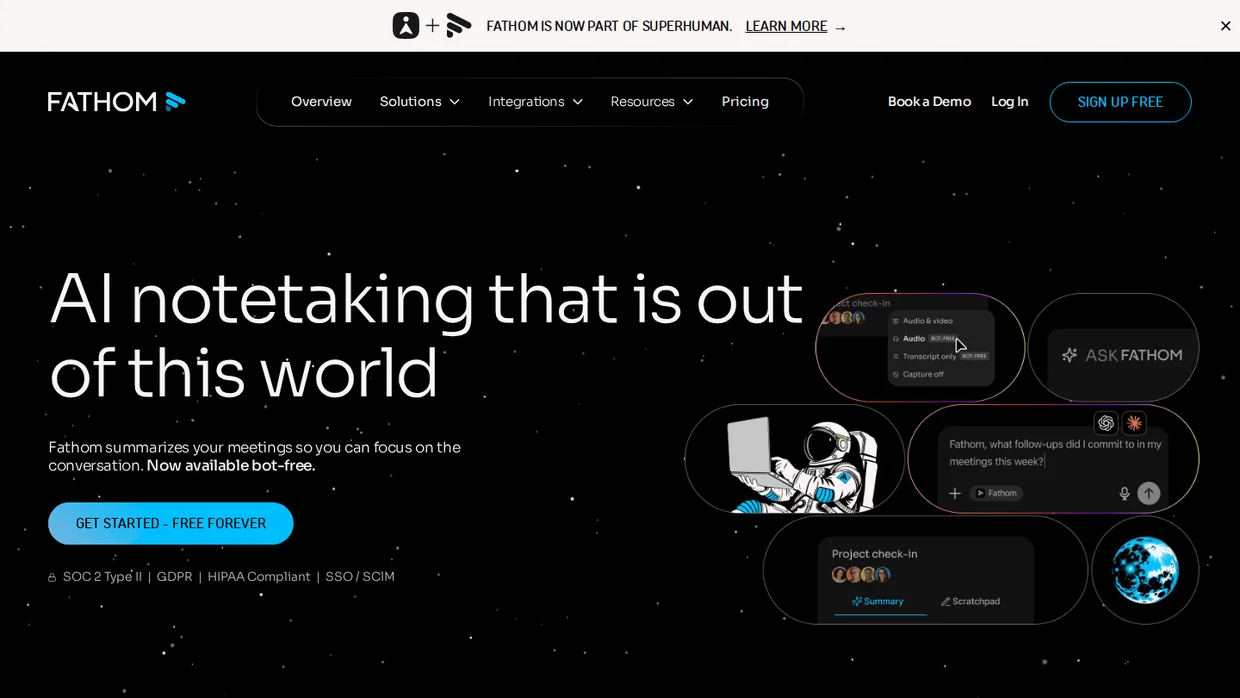This screenshot has width=1240, height=698.
Task: Click the "SSO / SCIM" text
Action: (x=360, y=576)
